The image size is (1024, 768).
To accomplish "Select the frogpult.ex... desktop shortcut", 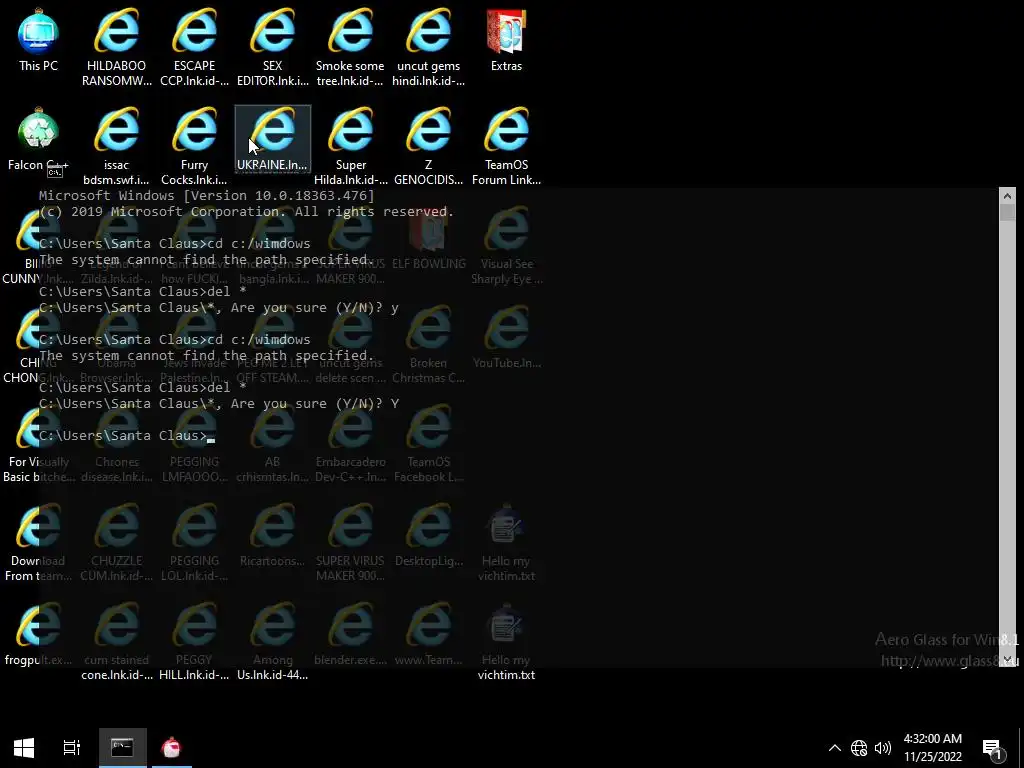I will pyautogui.click(x=38, y=634).
